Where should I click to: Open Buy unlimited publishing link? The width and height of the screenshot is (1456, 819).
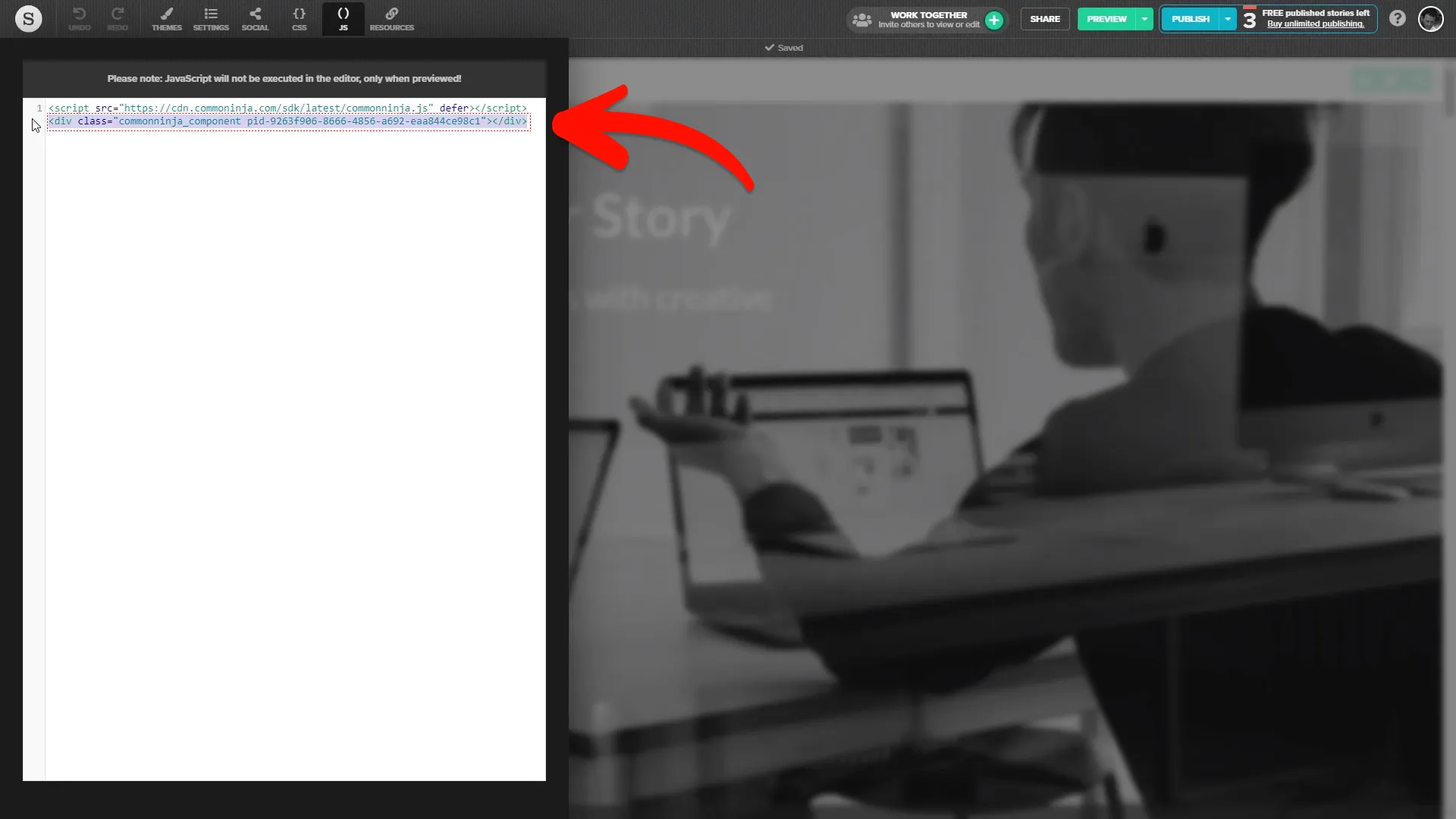(1316, 24)
